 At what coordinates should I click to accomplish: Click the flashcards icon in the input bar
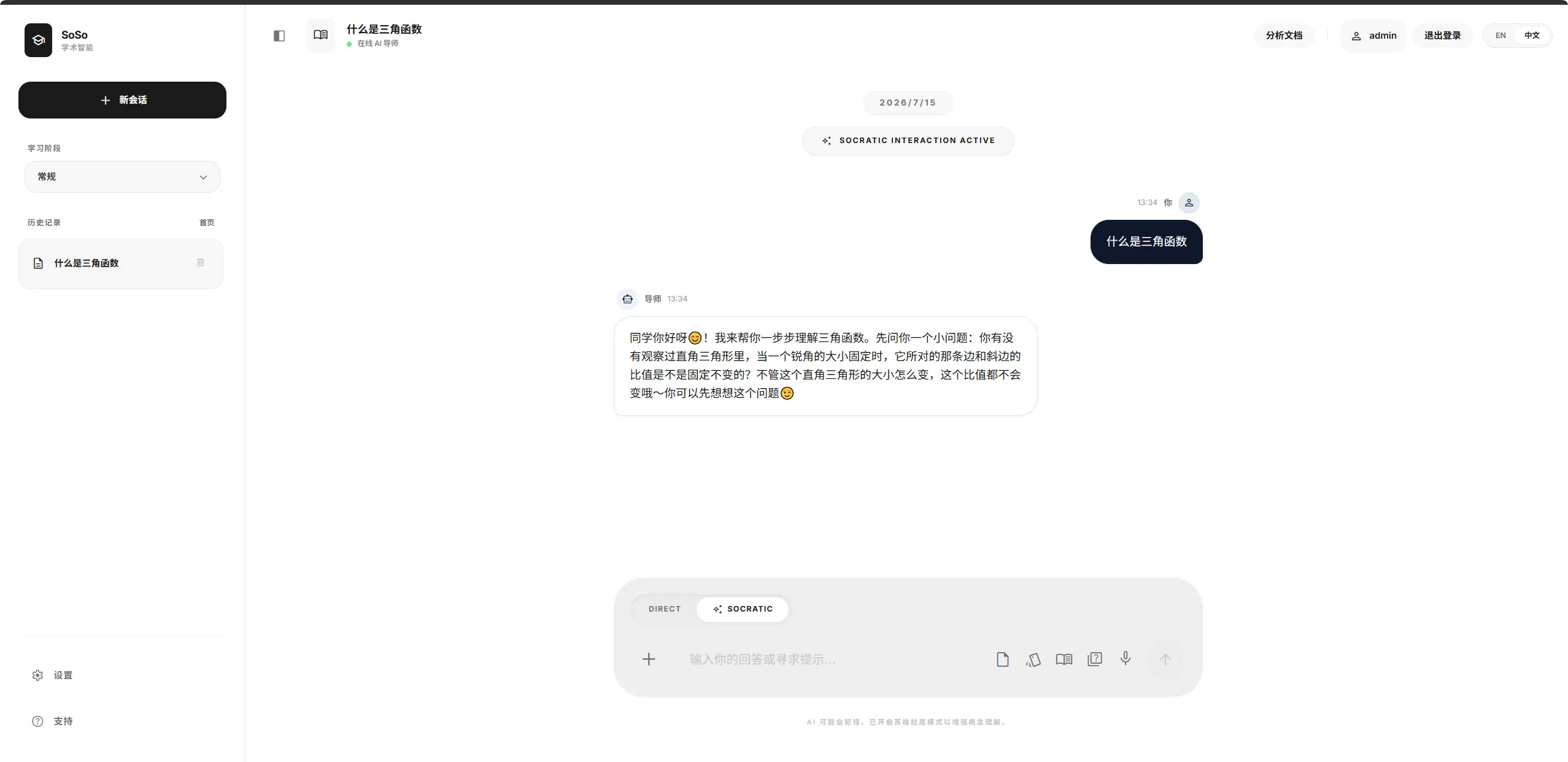tap(1033, 659)
